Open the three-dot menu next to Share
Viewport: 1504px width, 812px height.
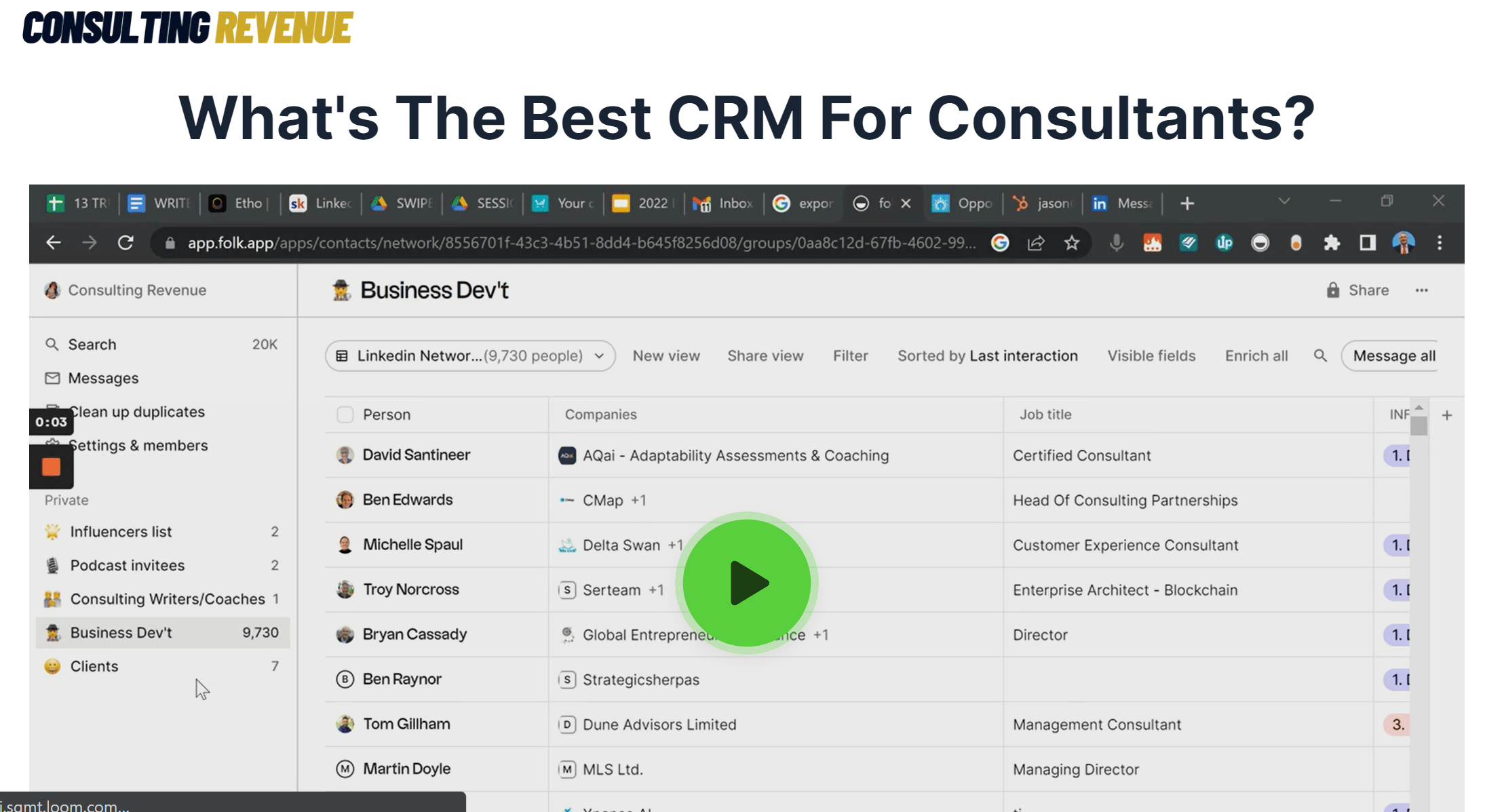coord(1422,290)
